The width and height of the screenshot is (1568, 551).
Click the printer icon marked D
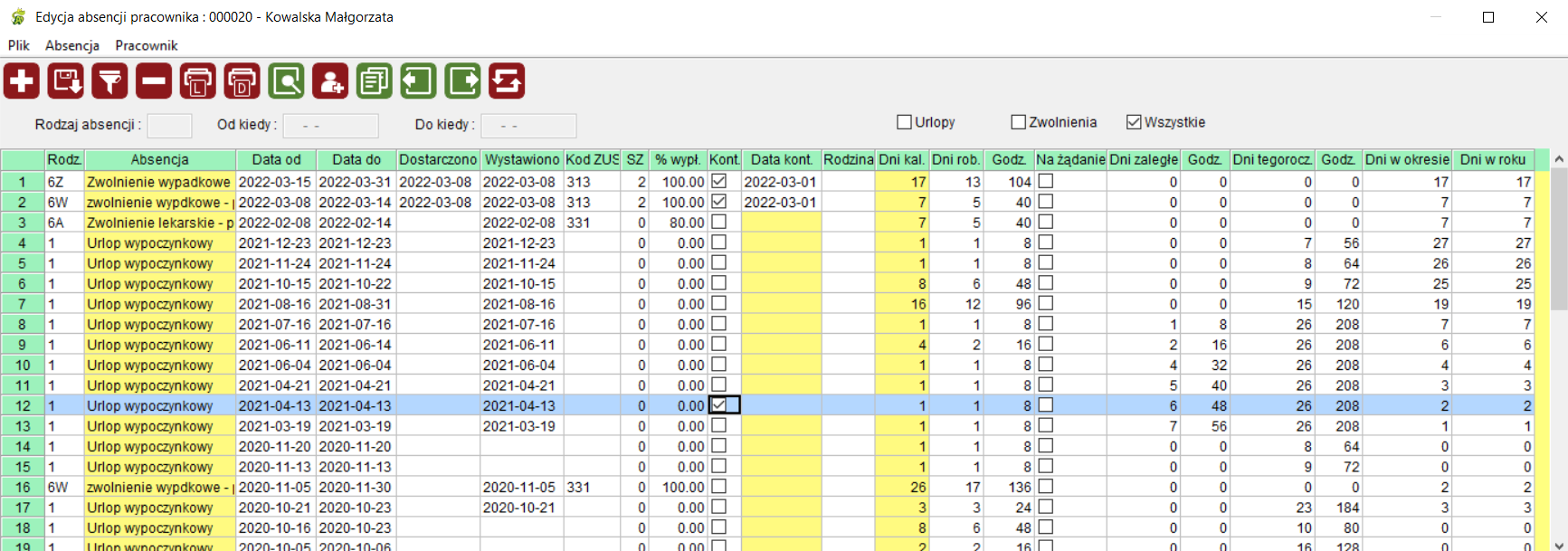click(x=242, y=81)
